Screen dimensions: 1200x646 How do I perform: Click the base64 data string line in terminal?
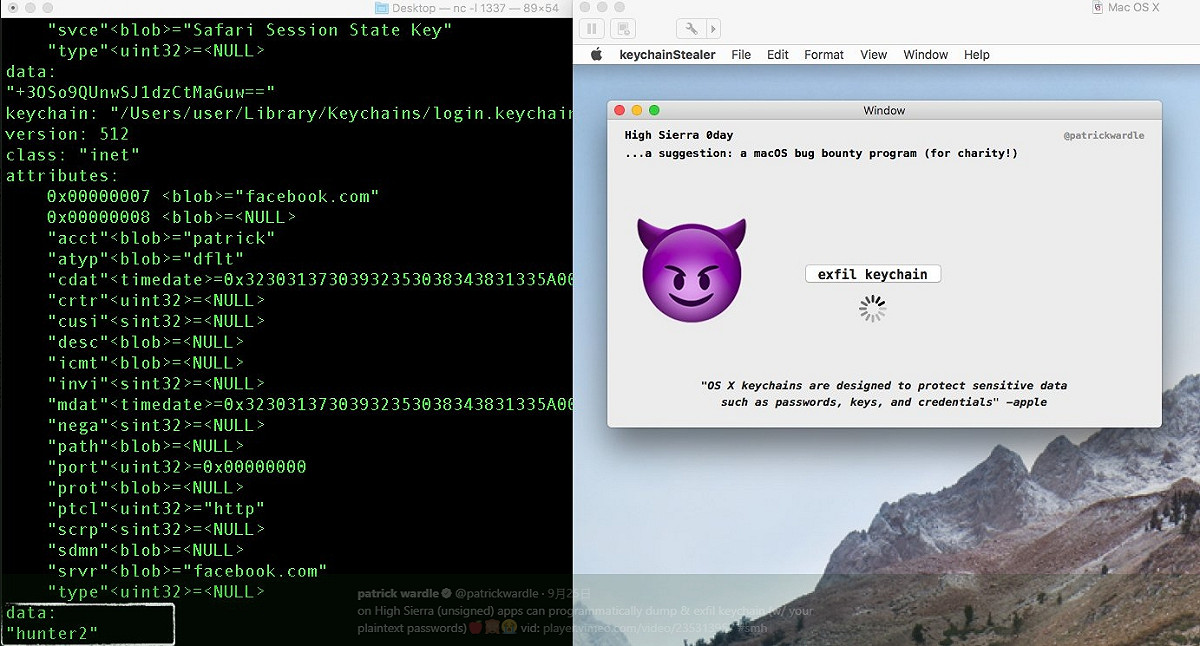[140, 92]
